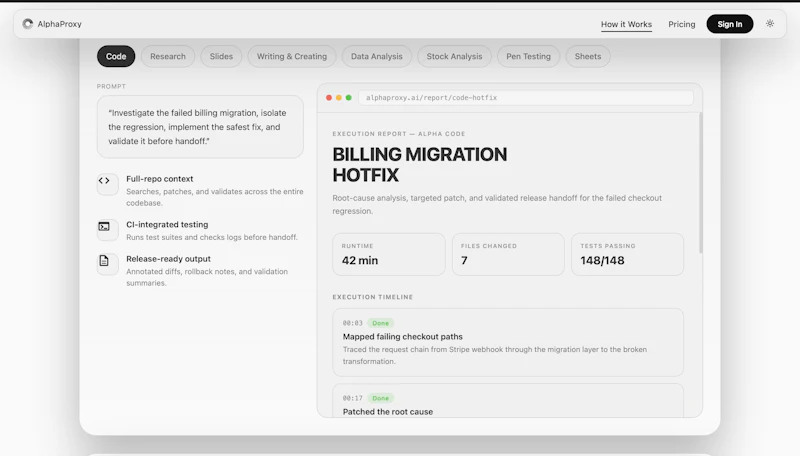Click the Tests Passing 148/148 card
This screenshot has width=800, height=456.
click(x=628, y=255)
